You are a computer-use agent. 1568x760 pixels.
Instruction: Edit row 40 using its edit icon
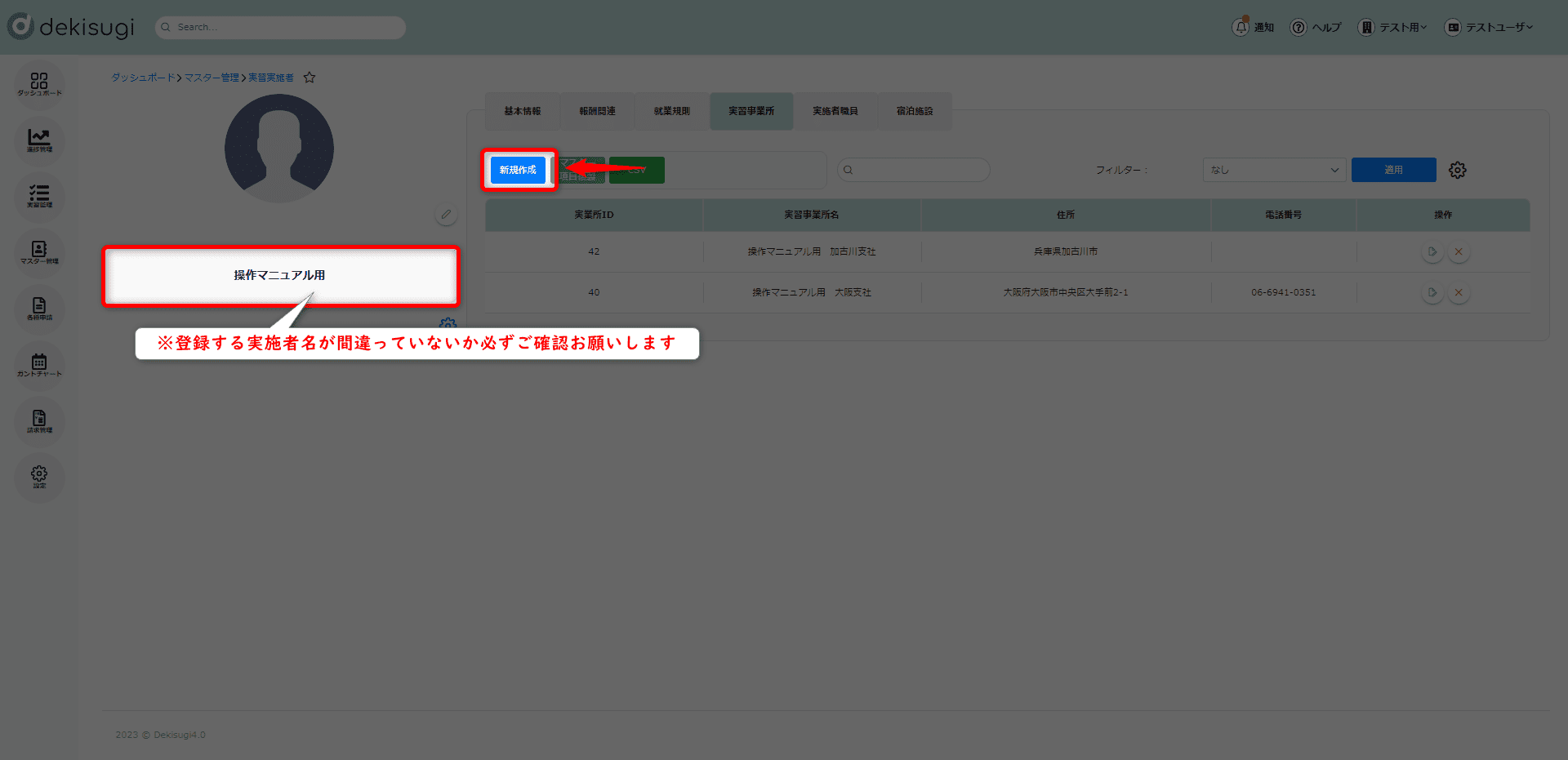point(1432,292)
